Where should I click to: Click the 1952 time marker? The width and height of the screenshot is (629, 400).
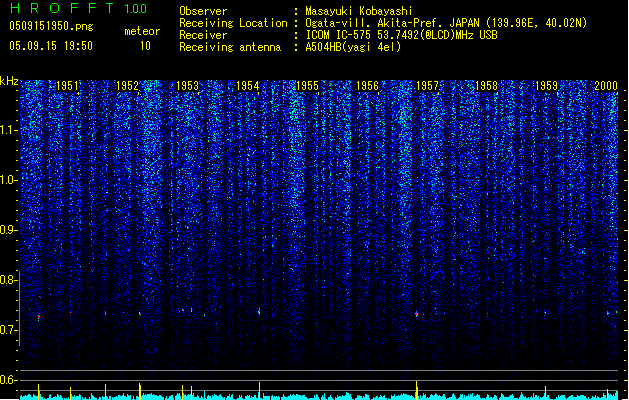tap(127, 86)
